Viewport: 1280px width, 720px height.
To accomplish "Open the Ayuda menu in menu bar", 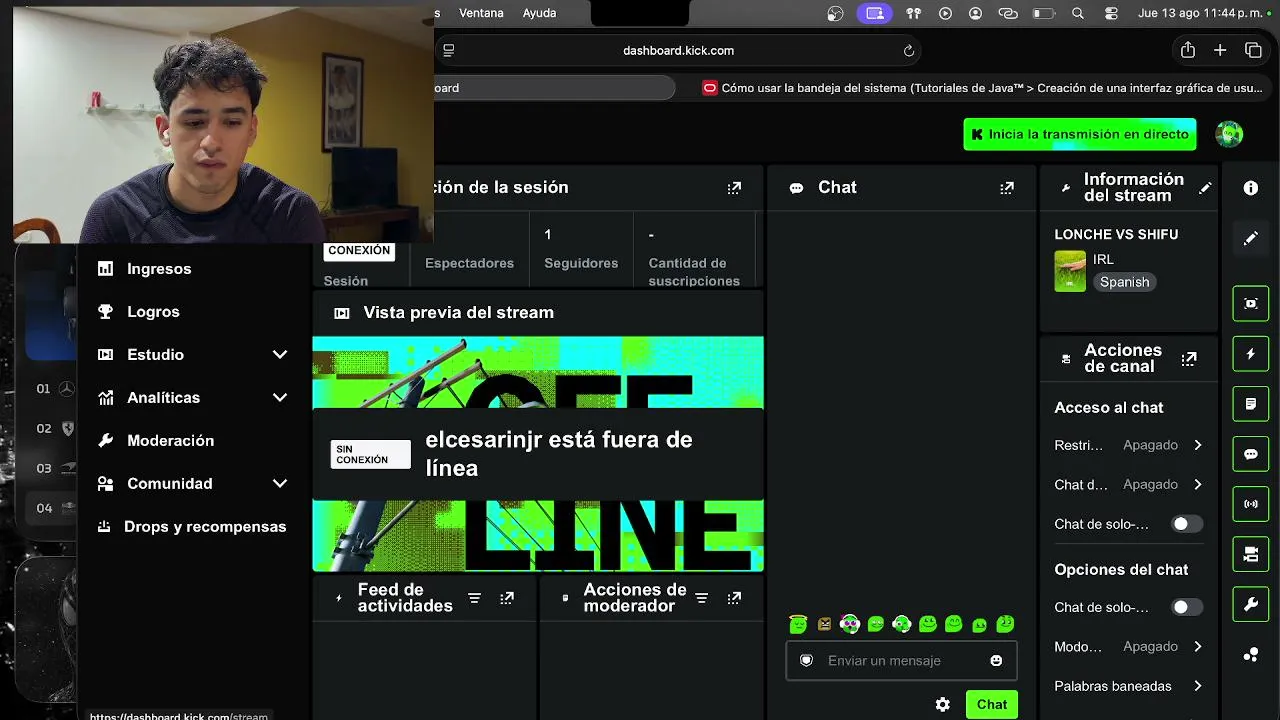I will (x=539, y=13).
